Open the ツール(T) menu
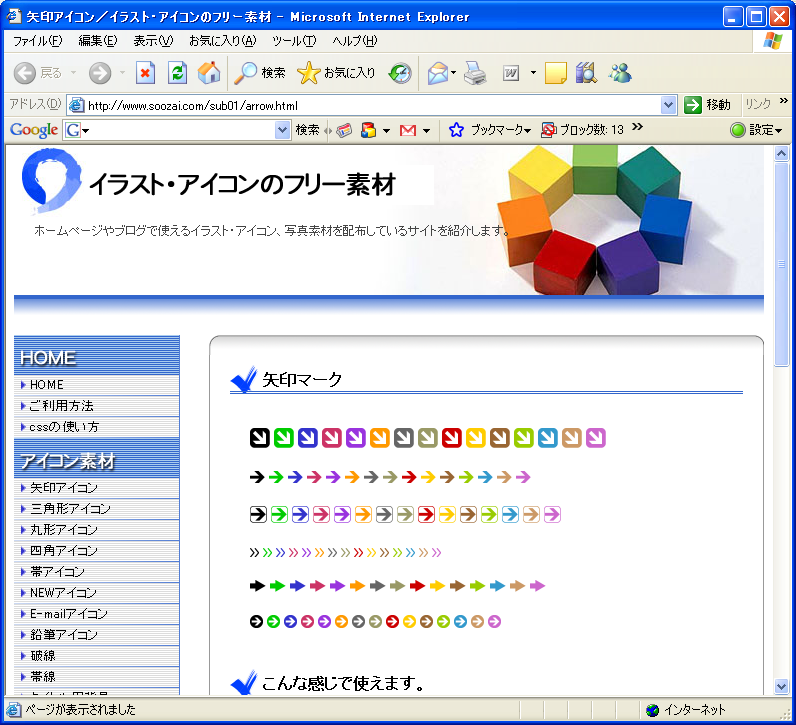This screenshot has width=796, height=725. (294, 41)
